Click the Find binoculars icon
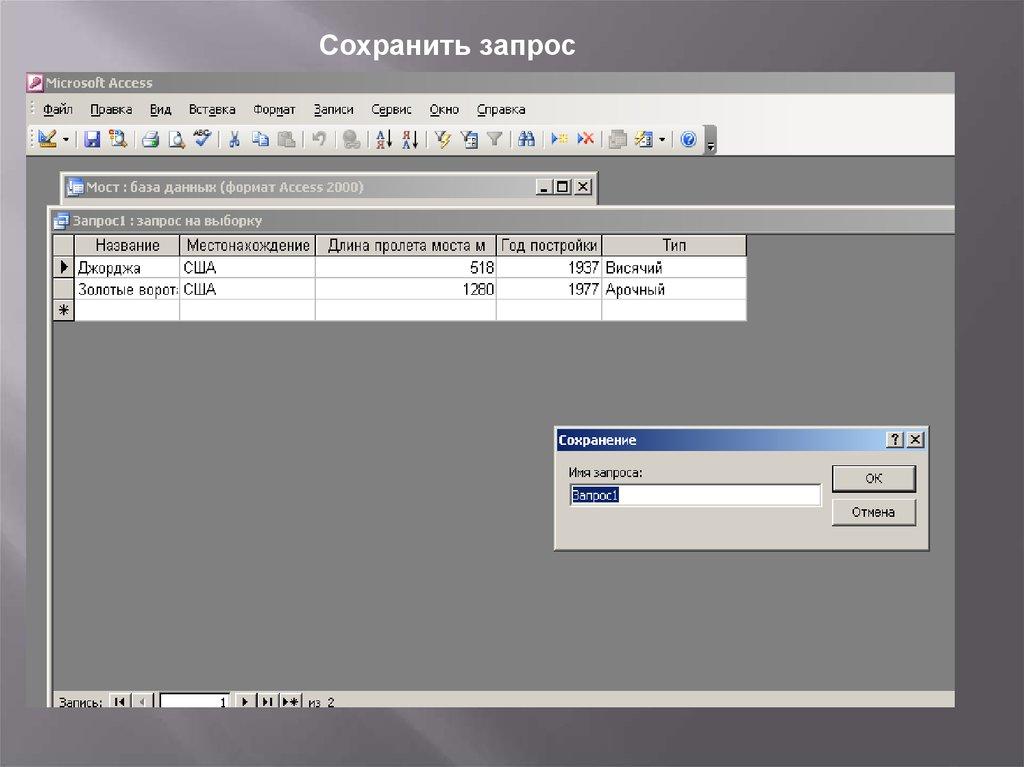This screenshot has width=1024, height=767. (x=527, y=140)
